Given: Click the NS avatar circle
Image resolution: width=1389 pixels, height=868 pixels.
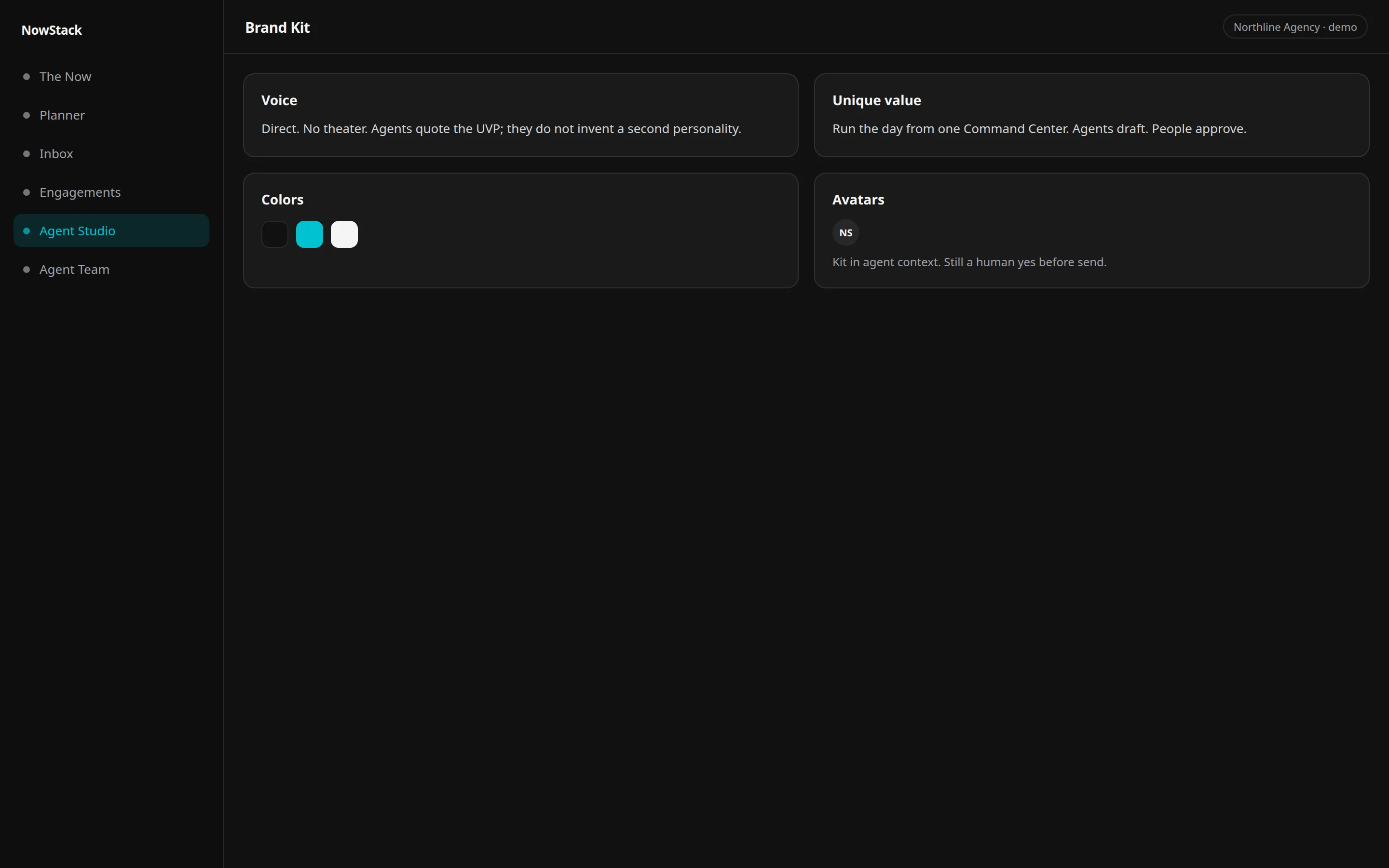Looking at the screenshot, I should tap(845, 232).
